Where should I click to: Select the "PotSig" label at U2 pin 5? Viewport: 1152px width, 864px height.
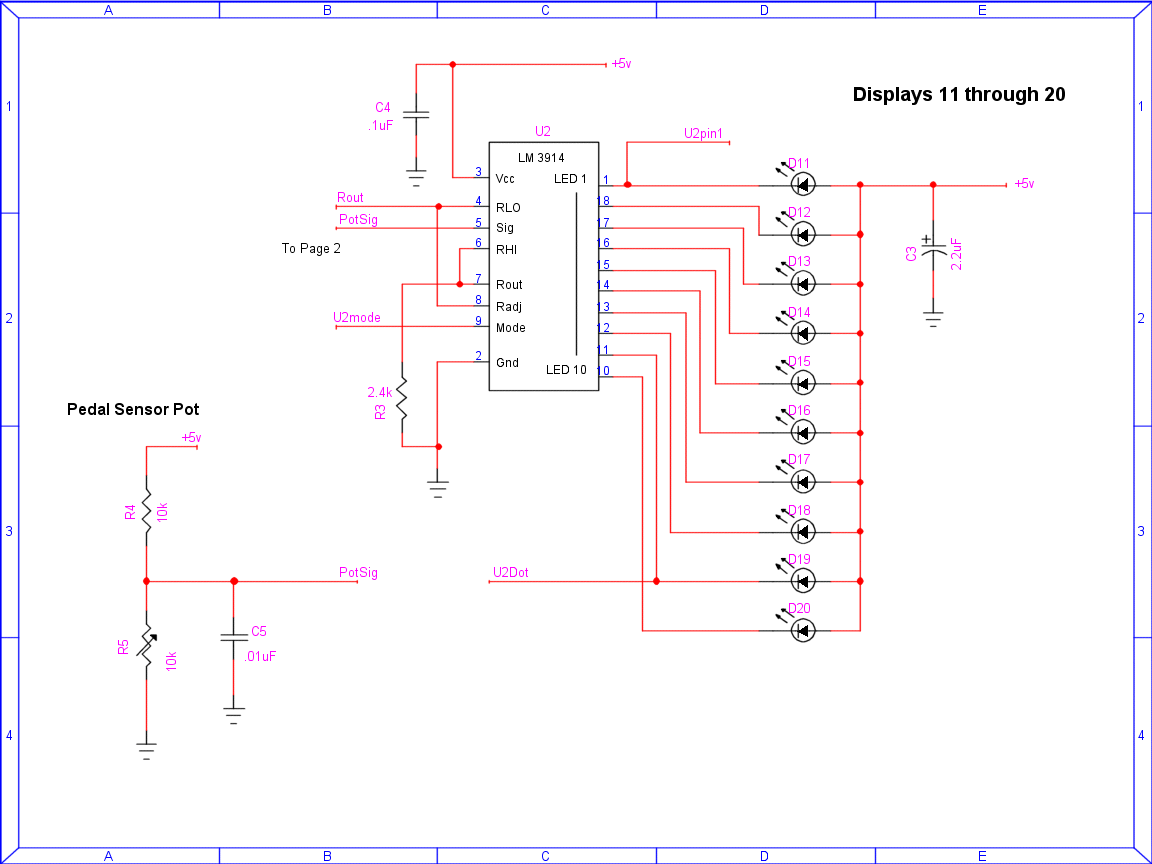point(359,220)
